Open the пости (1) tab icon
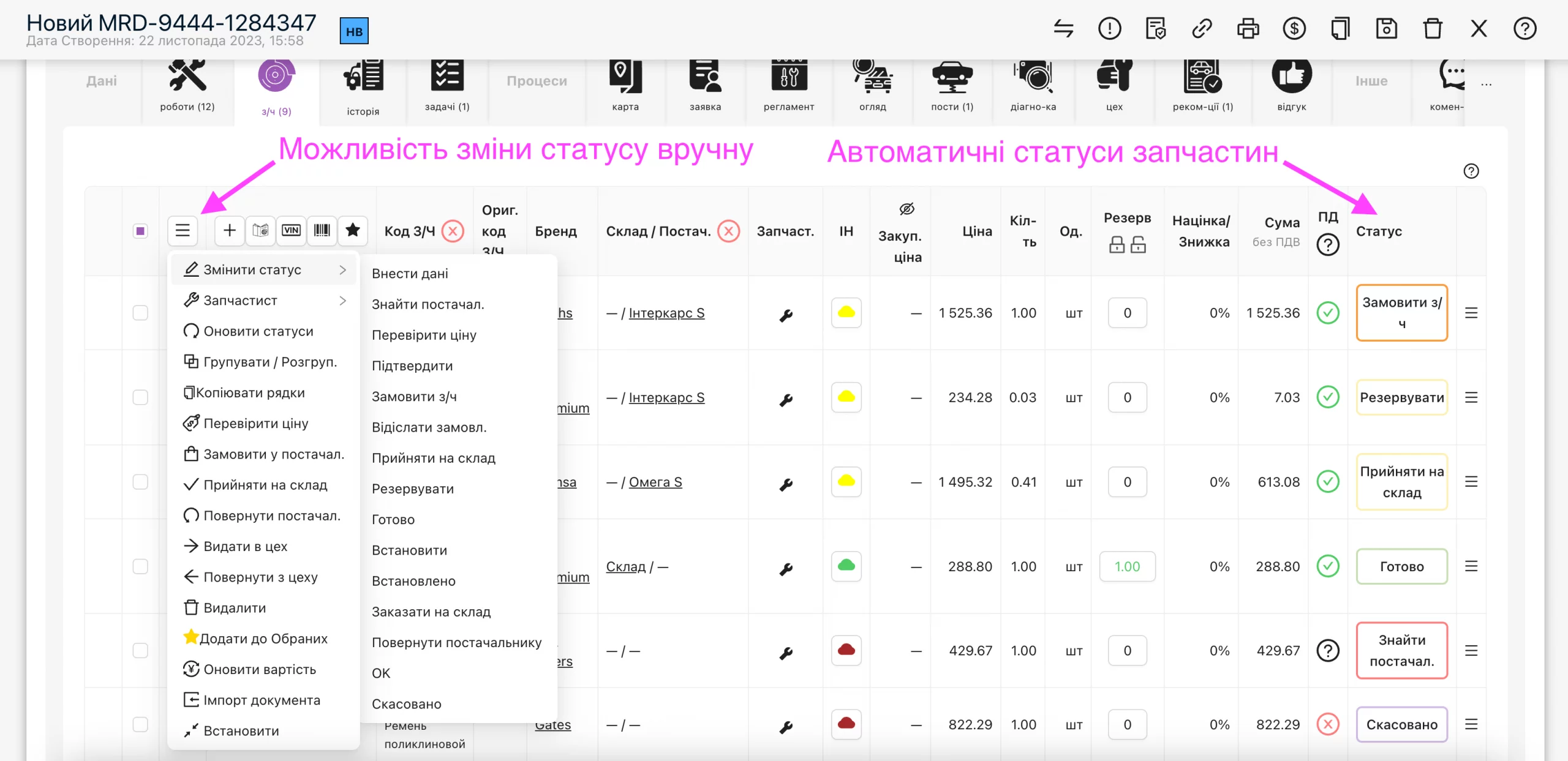The height and width of the screenshot is (761, 1568). point(952,77)
